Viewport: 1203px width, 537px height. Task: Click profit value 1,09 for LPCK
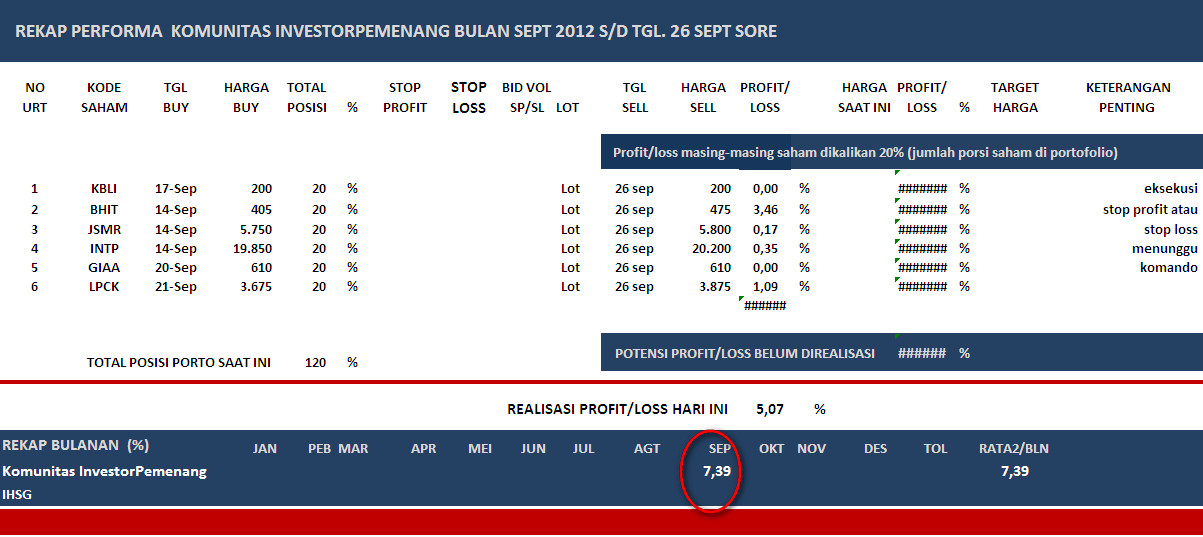765,286
